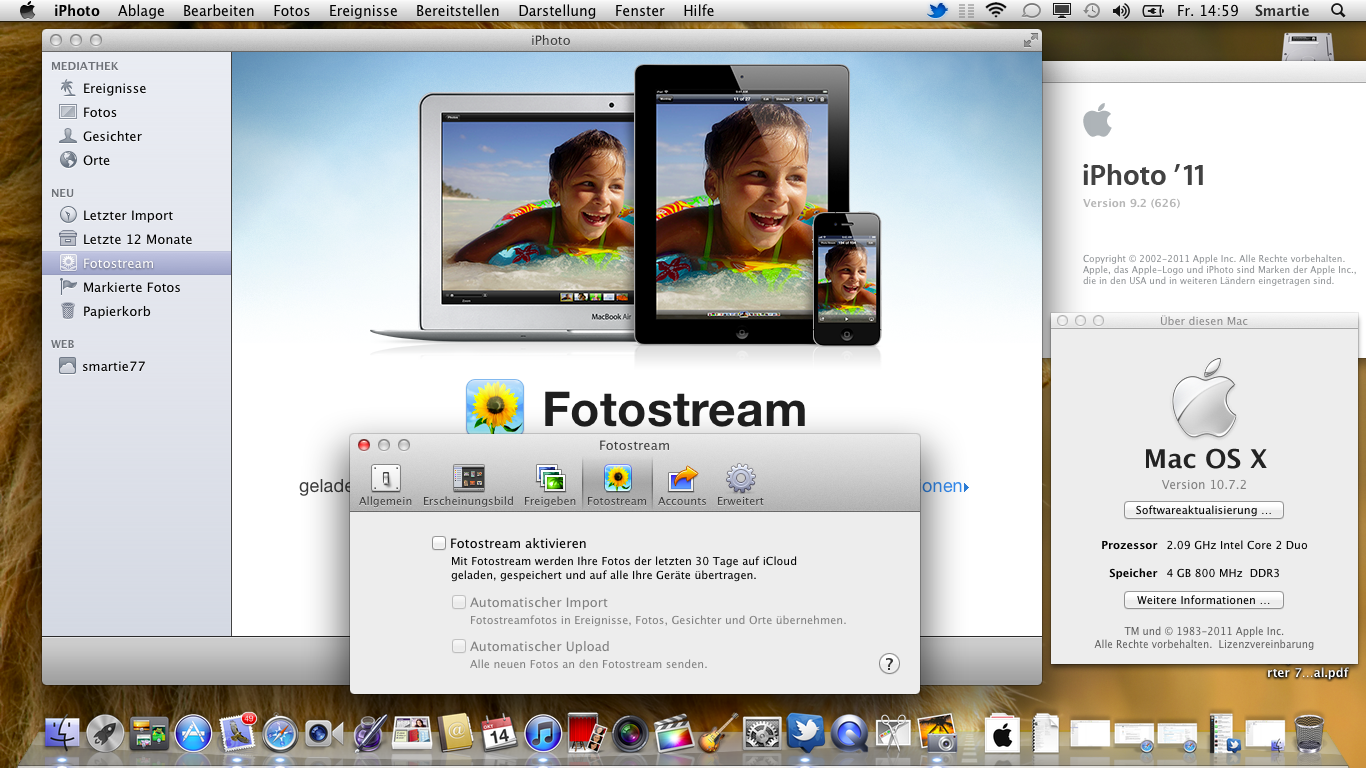Viewport: 1366px width, 768px height.
Task: Open Photo Booth from the Dock
Action: point(586,734)
